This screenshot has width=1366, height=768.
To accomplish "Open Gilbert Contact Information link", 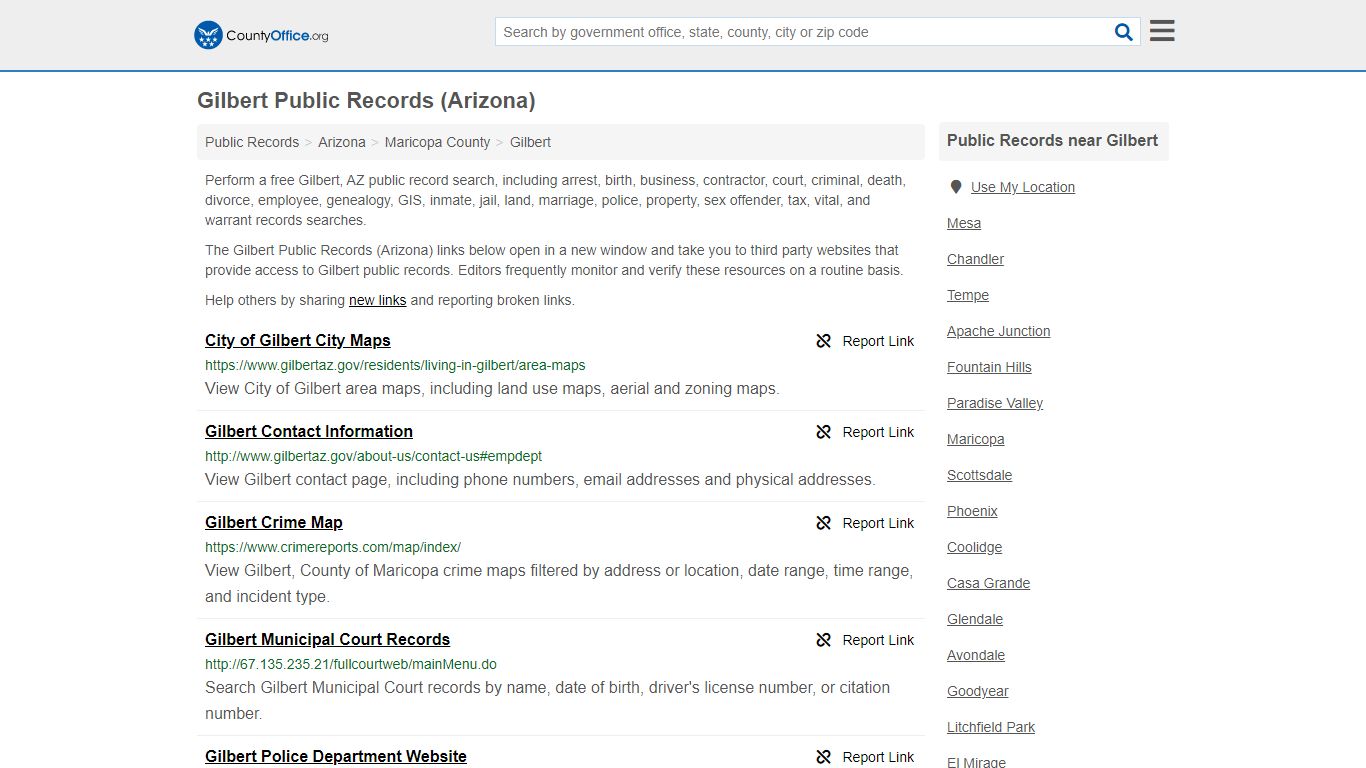I will click(x=309, y=431).
